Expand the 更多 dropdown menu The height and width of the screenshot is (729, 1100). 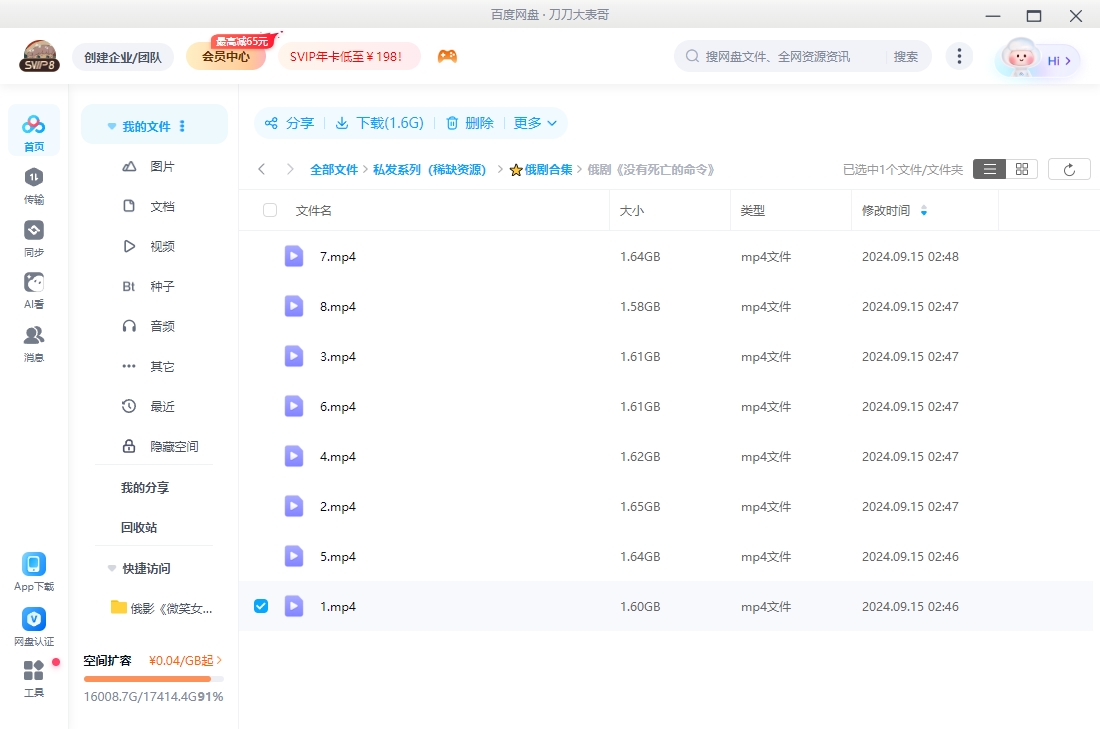coord(535,123)
